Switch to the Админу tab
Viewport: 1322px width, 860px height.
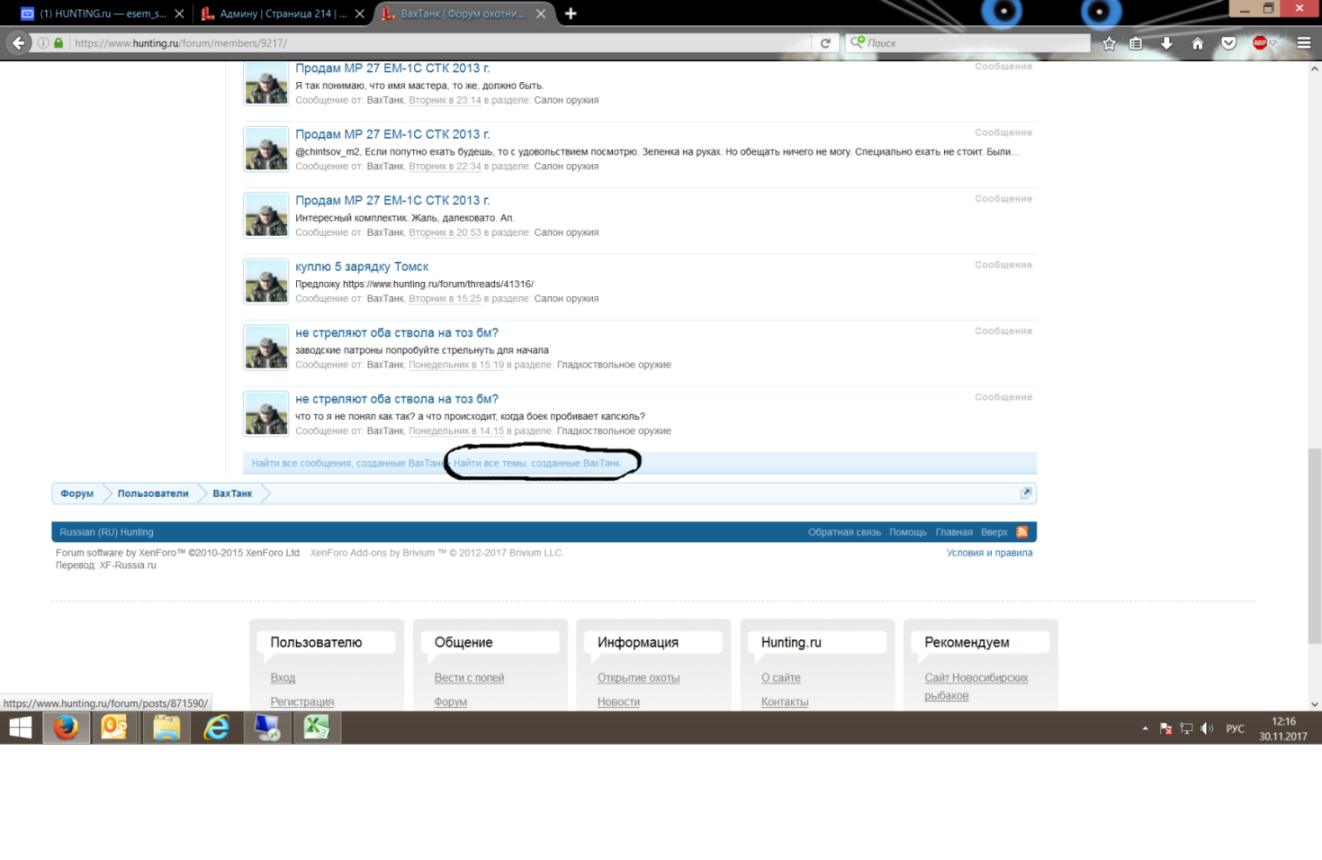tap(280, 14)
